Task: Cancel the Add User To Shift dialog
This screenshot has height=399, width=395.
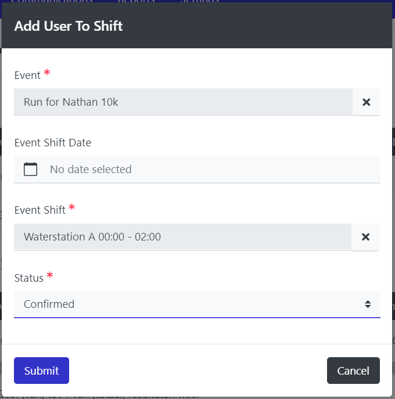Action: [353, 371]
